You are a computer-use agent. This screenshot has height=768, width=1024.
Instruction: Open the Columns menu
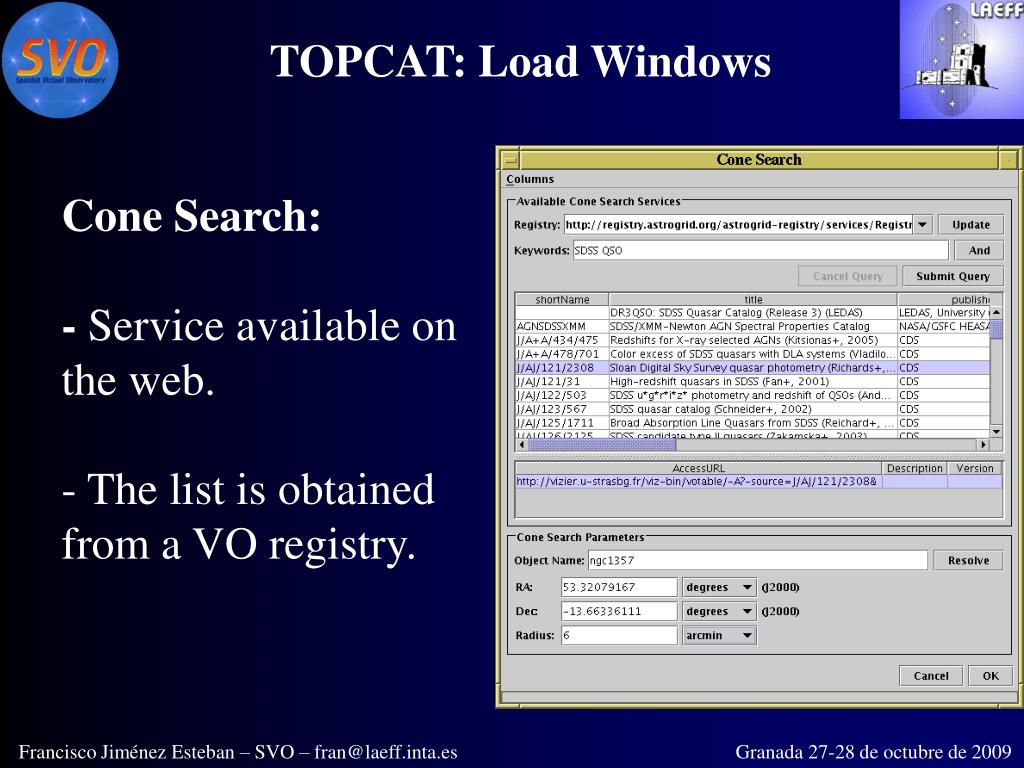click(530, 179)
